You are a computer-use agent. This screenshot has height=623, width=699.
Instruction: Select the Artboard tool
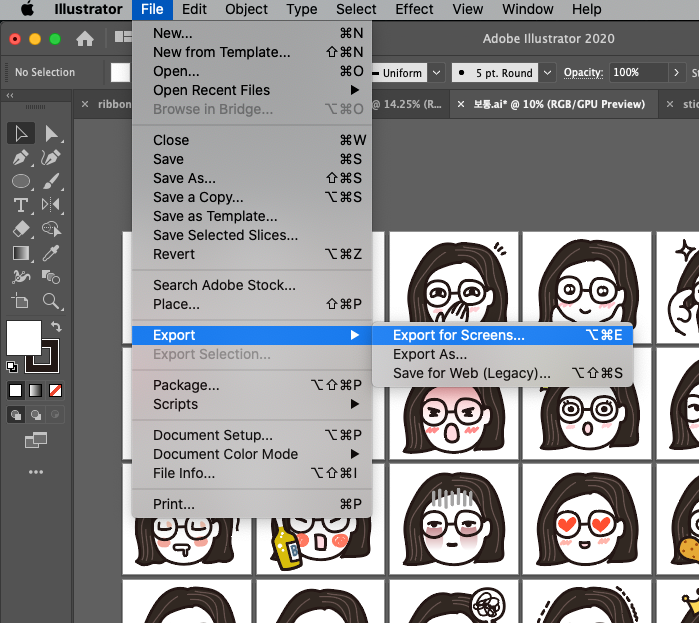coord(21,301)
